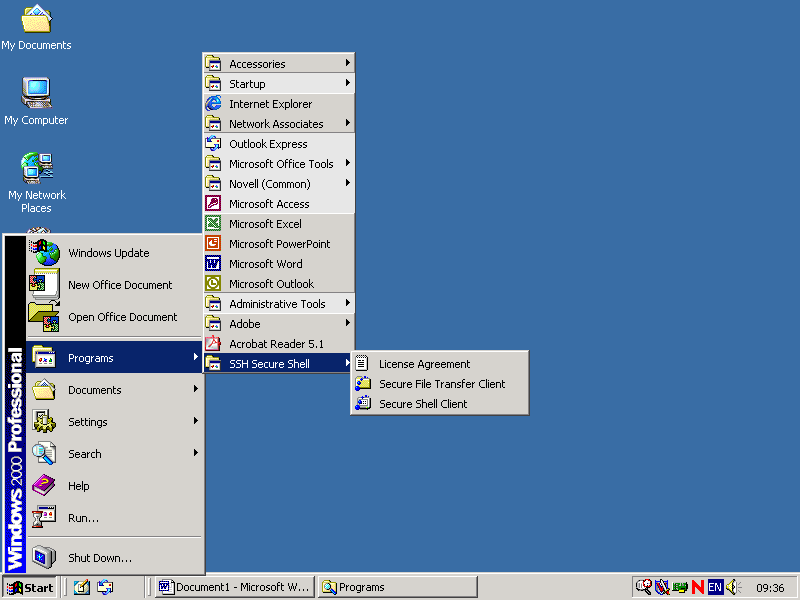Image resolution: width=800 pixels, height=600 pixels.
Task: Open My Network Places desktop icon
Action: (36, 168)
